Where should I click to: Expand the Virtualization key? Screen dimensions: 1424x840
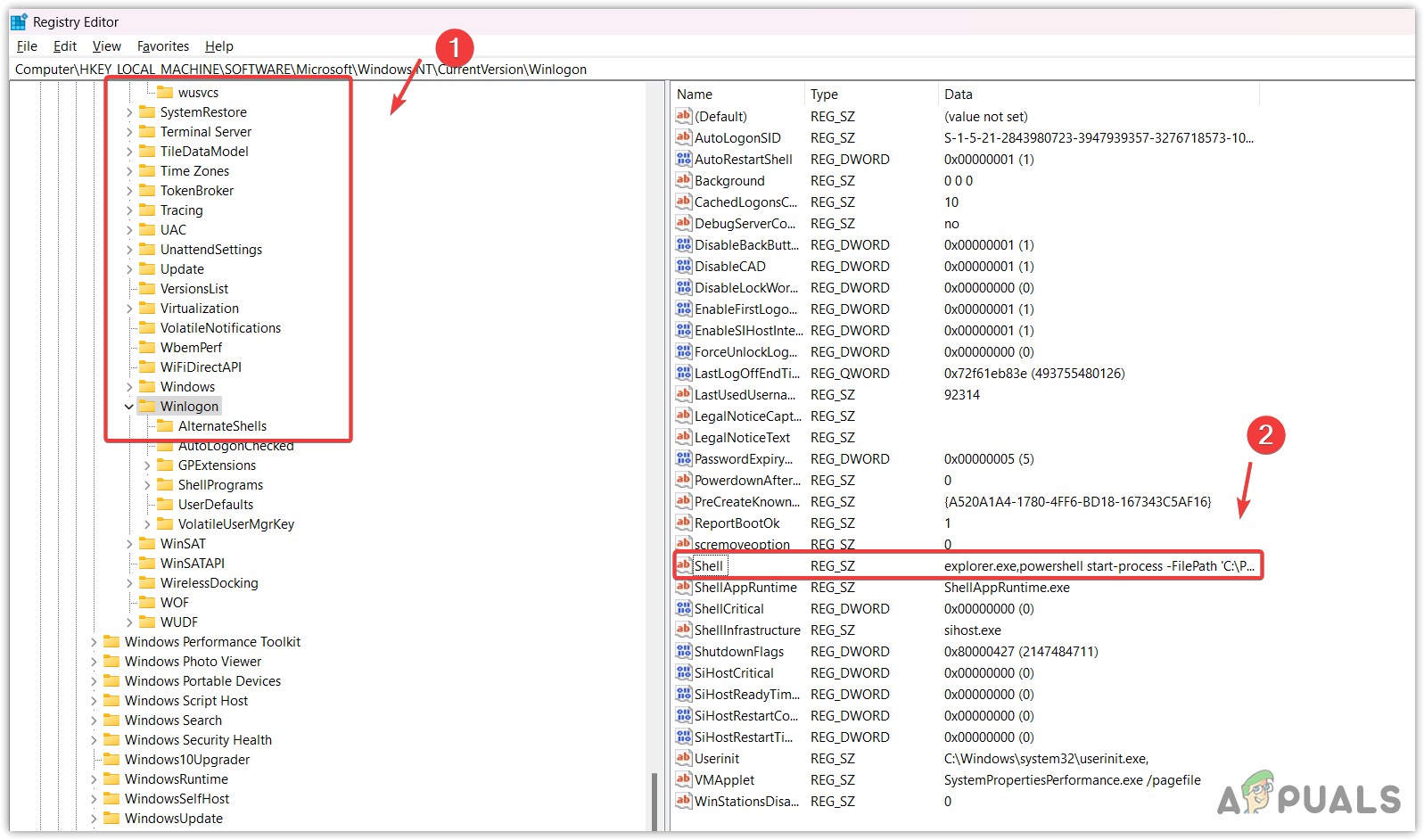(129, 309)
